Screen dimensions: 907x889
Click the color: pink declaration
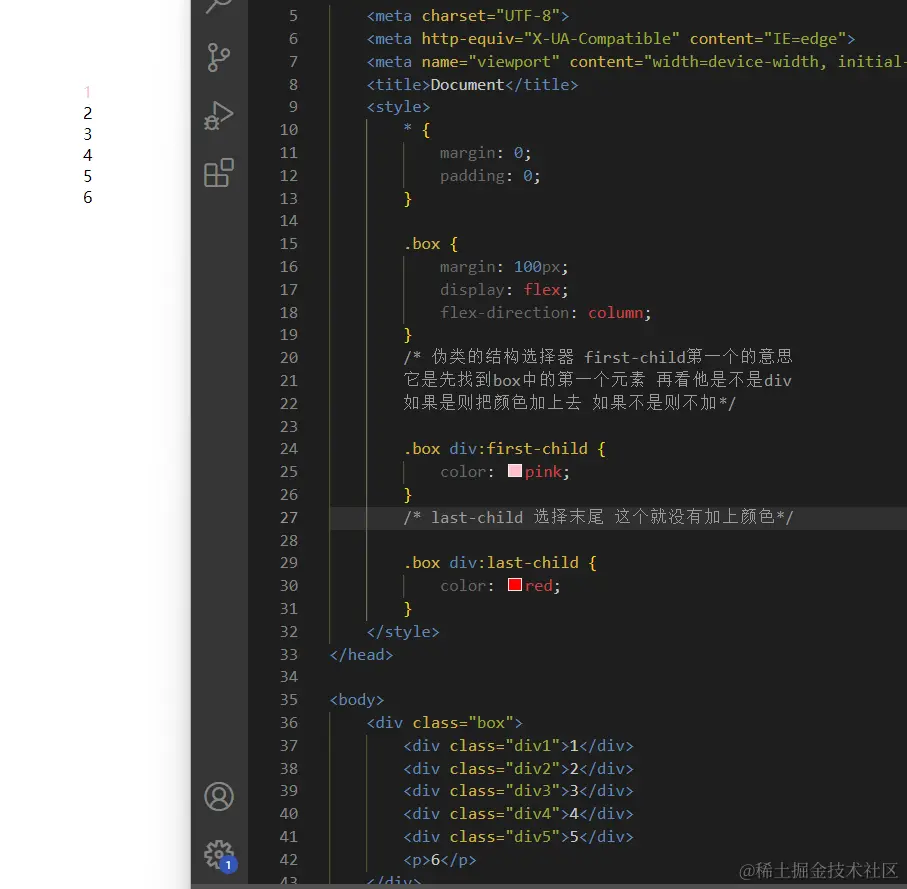(x=504, y=472)
